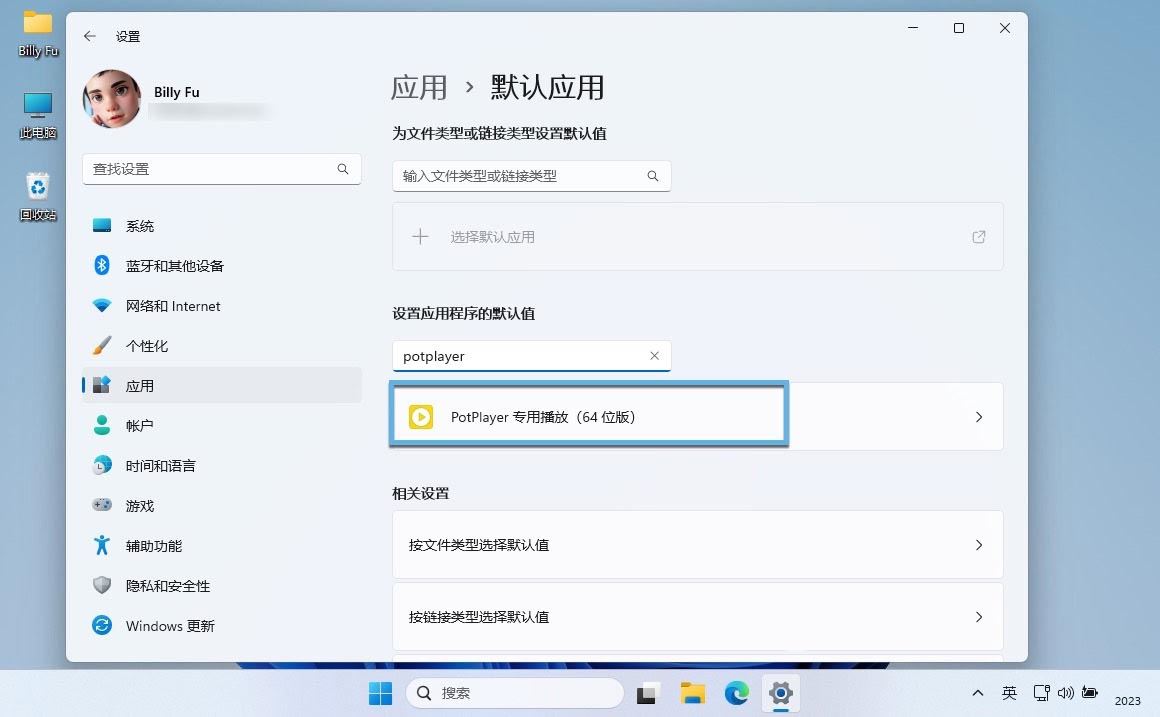Go to Windows 更新 section
1160x717 pixels.
(x=170, y=626)
